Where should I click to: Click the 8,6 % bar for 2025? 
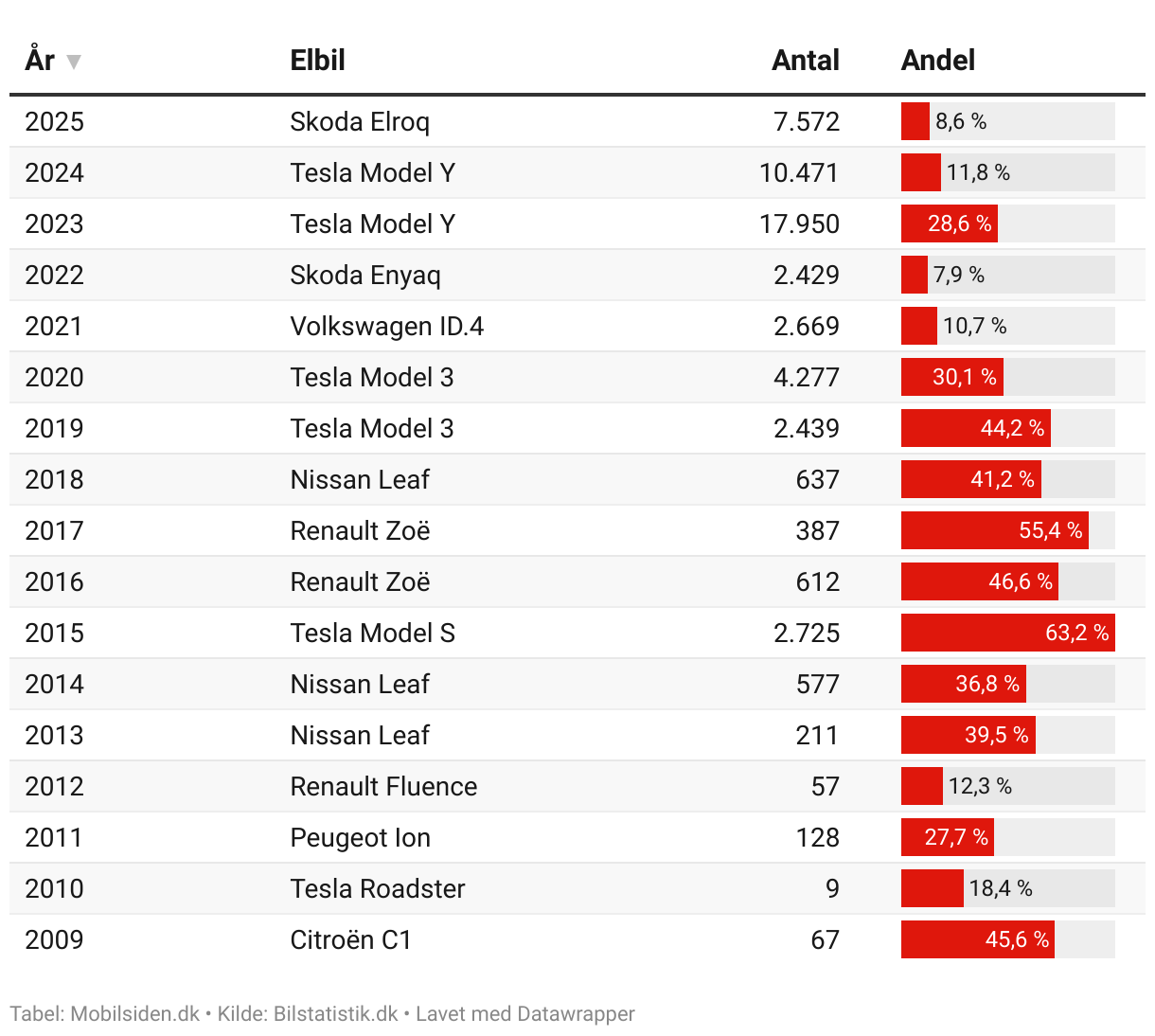click(915, 121)
